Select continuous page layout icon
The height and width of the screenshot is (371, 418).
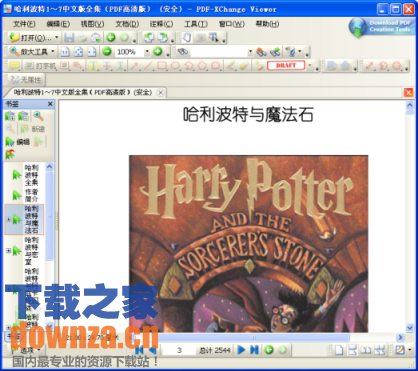click(352, 350)
